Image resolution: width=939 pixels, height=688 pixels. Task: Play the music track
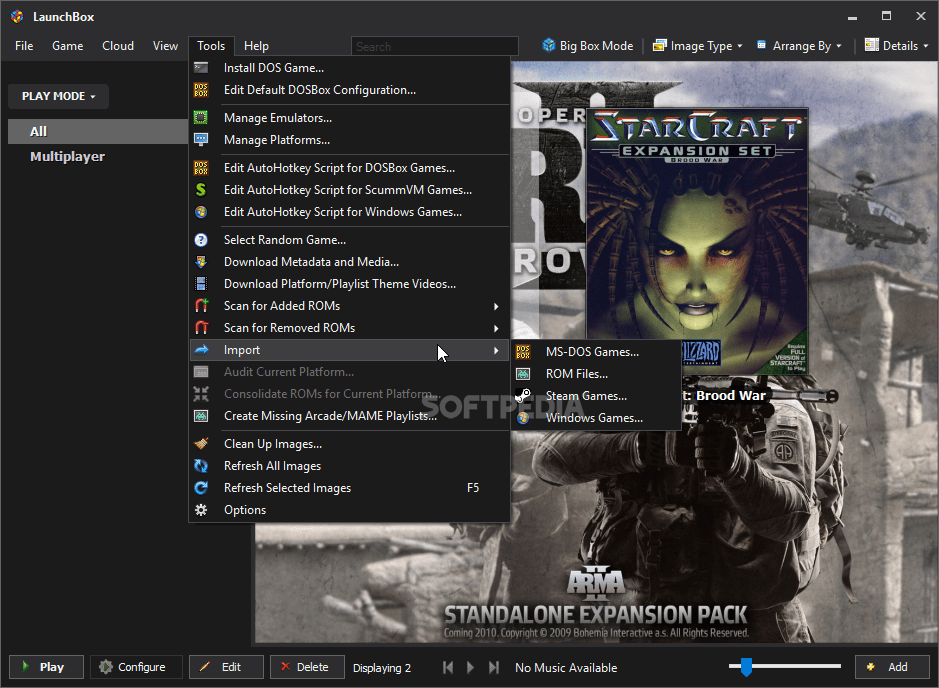click(x=471, y=667)
